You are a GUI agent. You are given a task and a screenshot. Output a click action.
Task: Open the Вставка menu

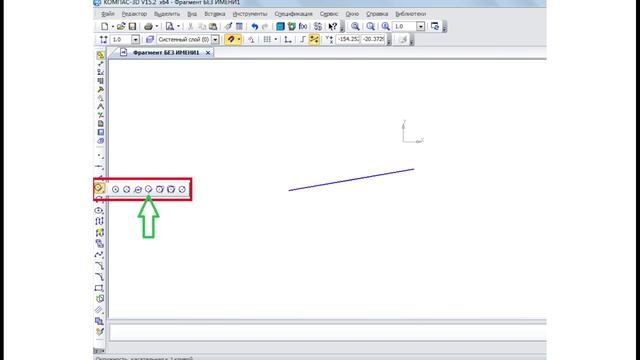click(x=215, y=14)
